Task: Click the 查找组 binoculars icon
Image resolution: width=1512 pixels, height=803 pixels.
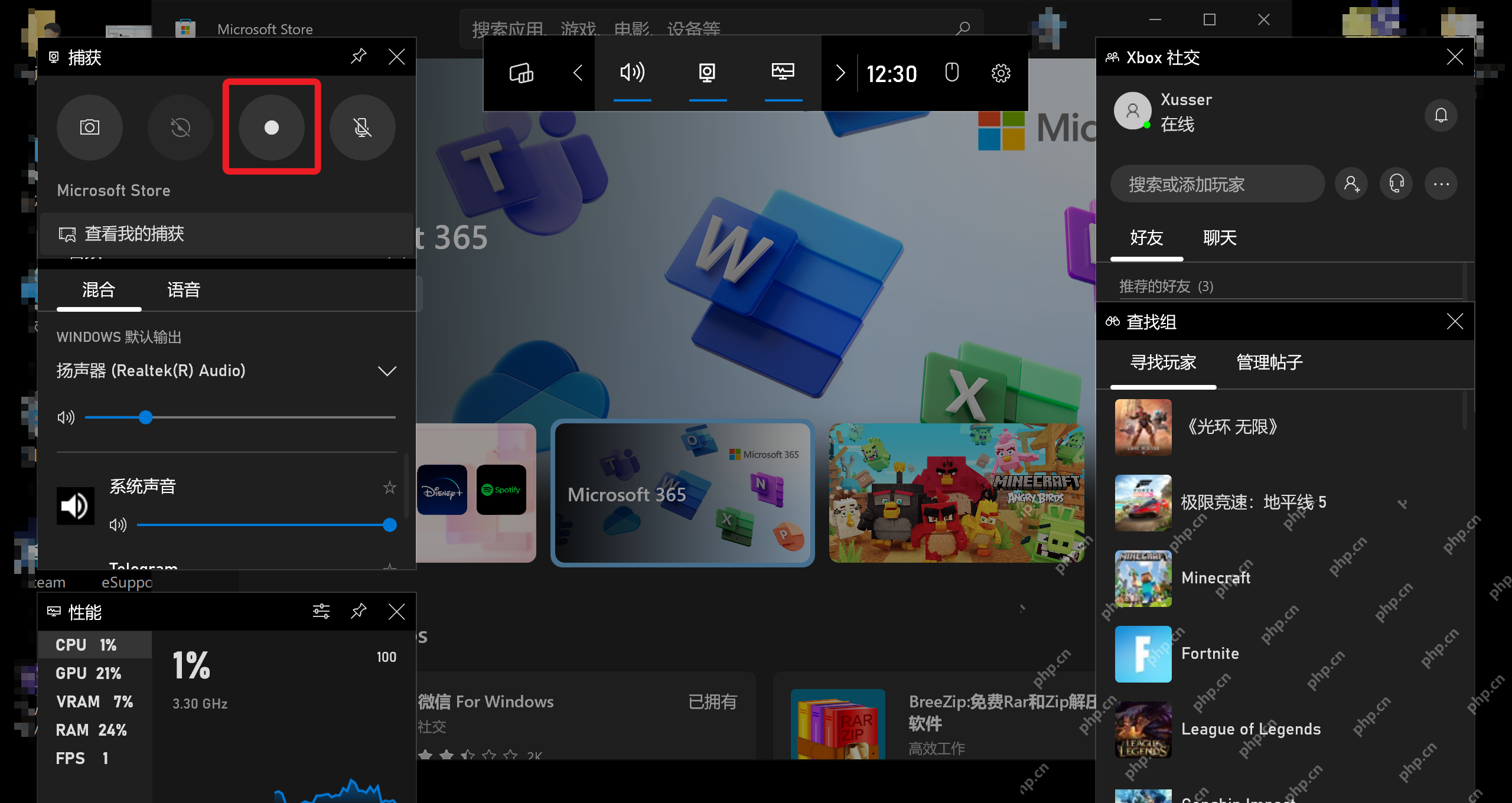Action: (1112, 321)
